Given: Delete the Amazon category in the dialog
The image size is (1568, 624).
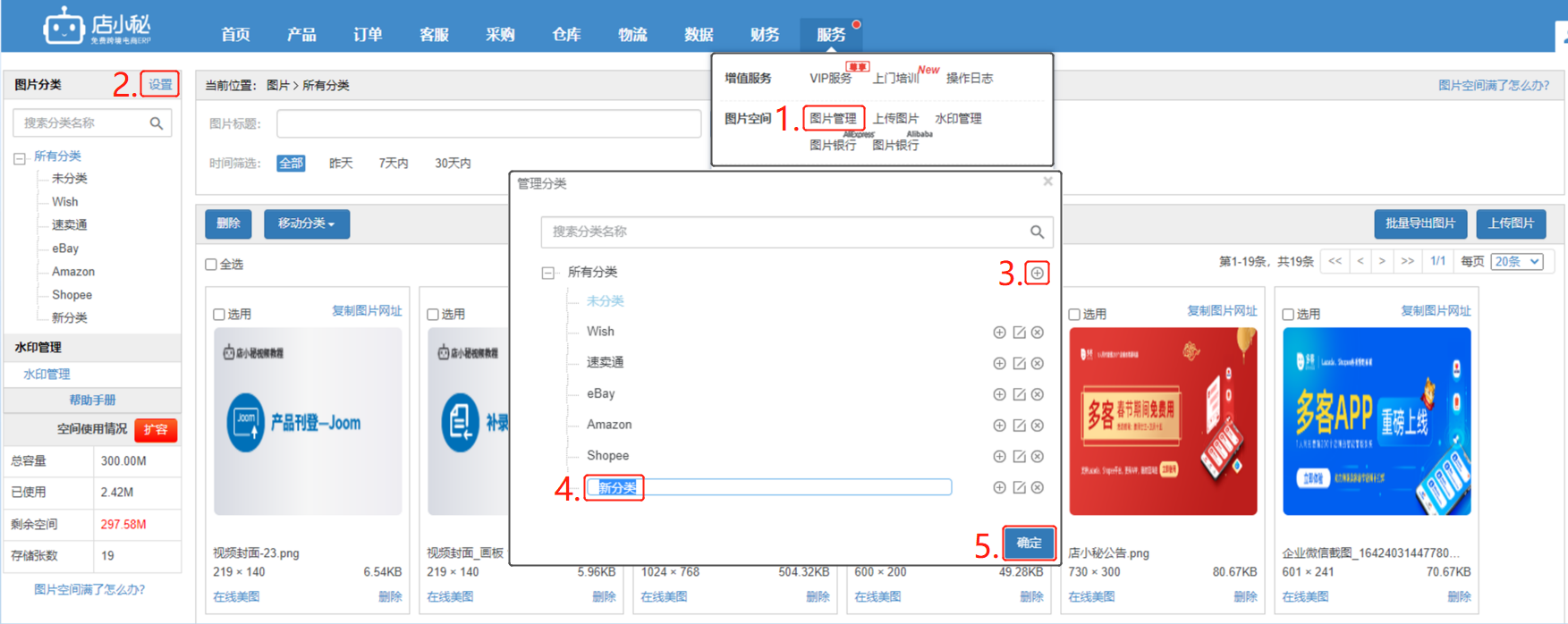Looking at the screenshot, I should (1038, 426).
